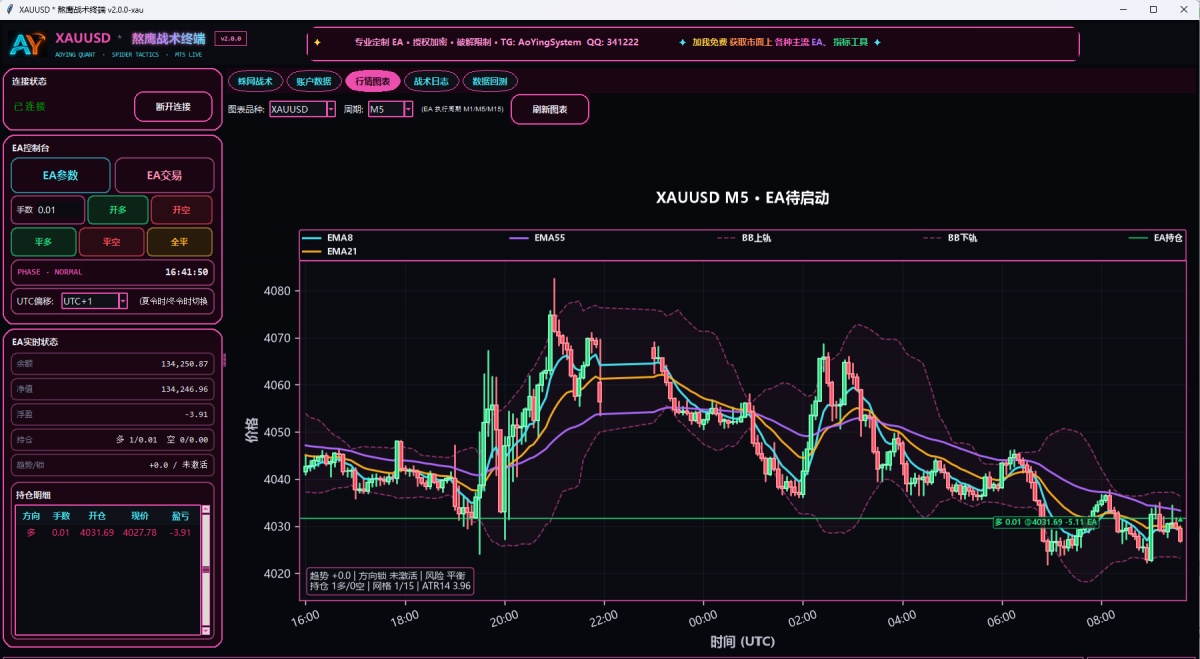1200x659 pixels.
Task: Click the 净值 134,246.96 equity row
Action: 112,389
